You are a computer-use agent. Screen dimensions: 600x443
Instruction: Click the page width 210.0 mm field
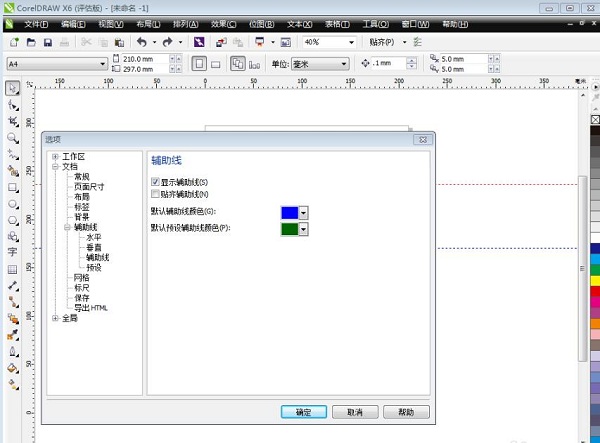coord(145,59)
